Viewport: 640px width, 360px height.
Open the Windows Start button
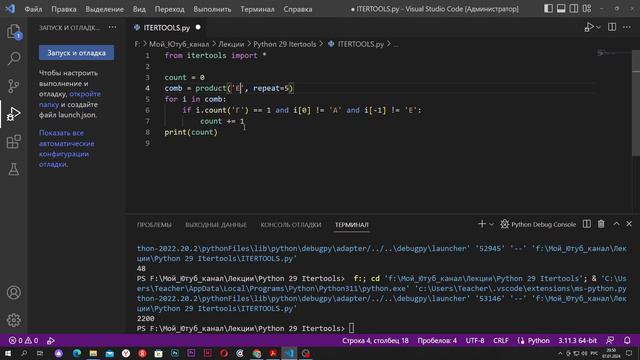coord(8,353)
